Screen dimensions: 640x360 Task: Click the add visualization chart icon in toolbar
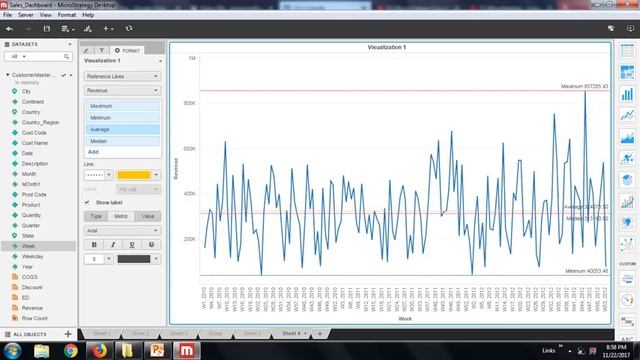[x=87, y=29]
